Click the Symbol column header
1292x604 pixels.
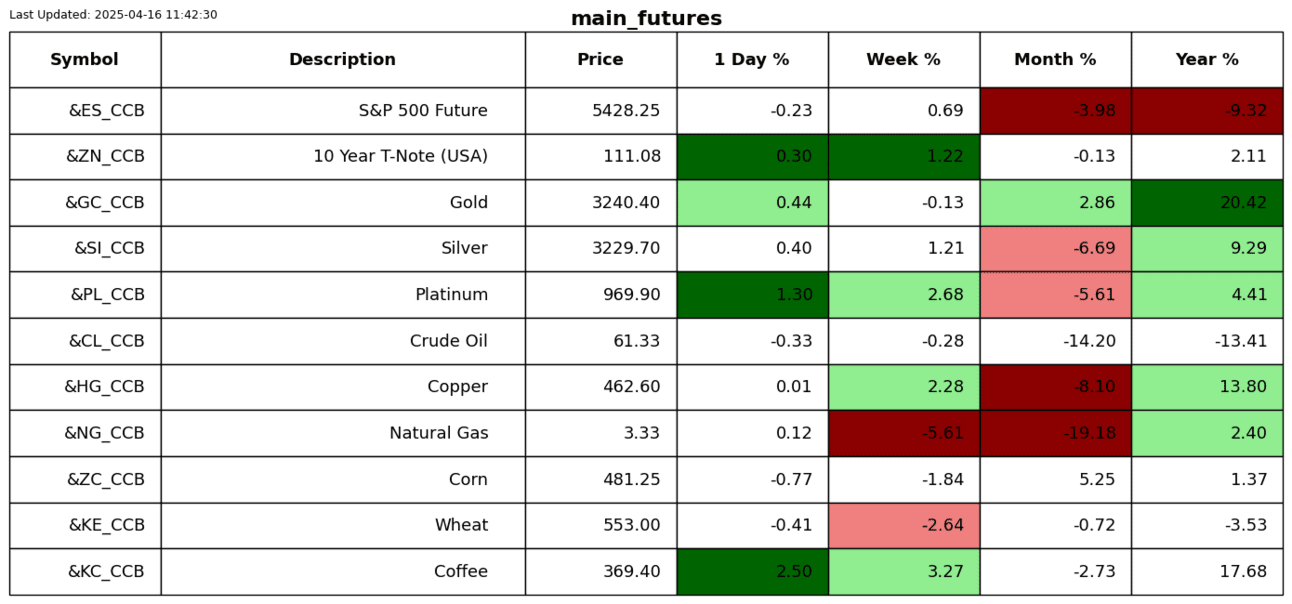84,60
